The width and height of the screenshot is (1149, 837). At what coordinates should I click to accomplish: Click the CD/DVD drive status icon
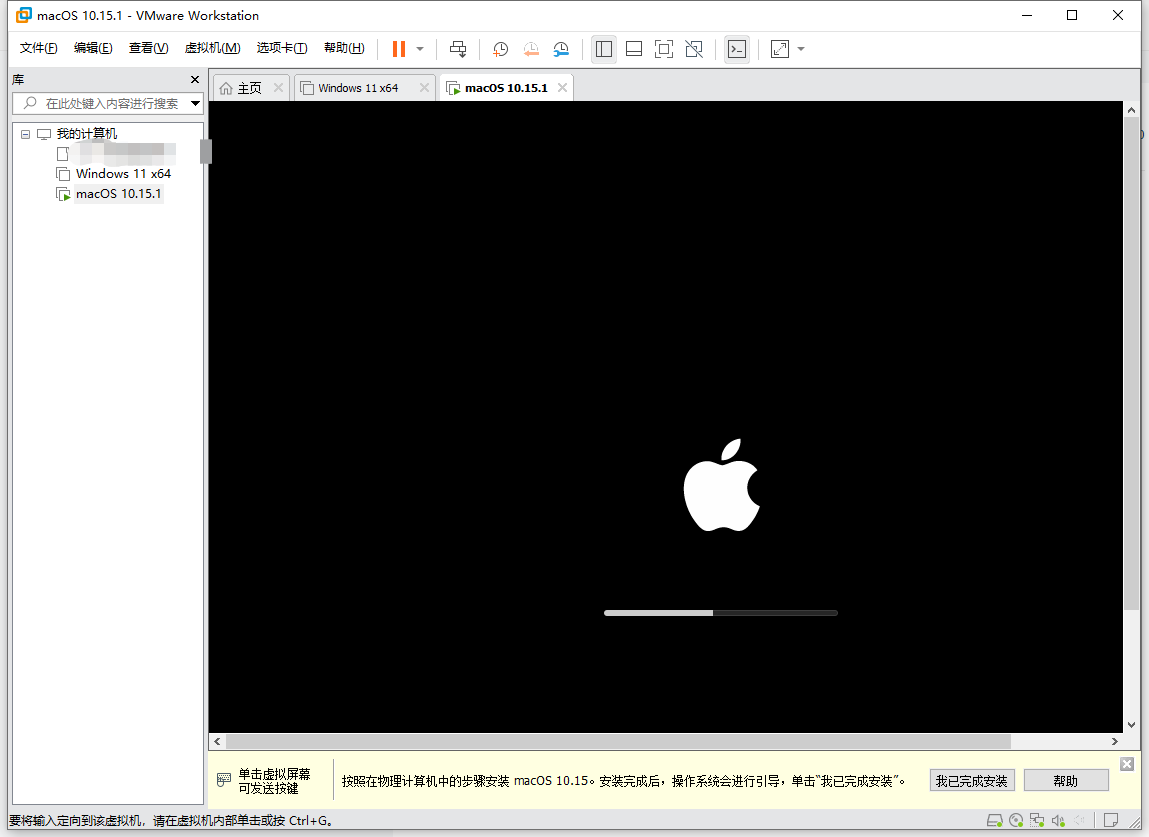pyautogui.click(x=1016, y=820)
